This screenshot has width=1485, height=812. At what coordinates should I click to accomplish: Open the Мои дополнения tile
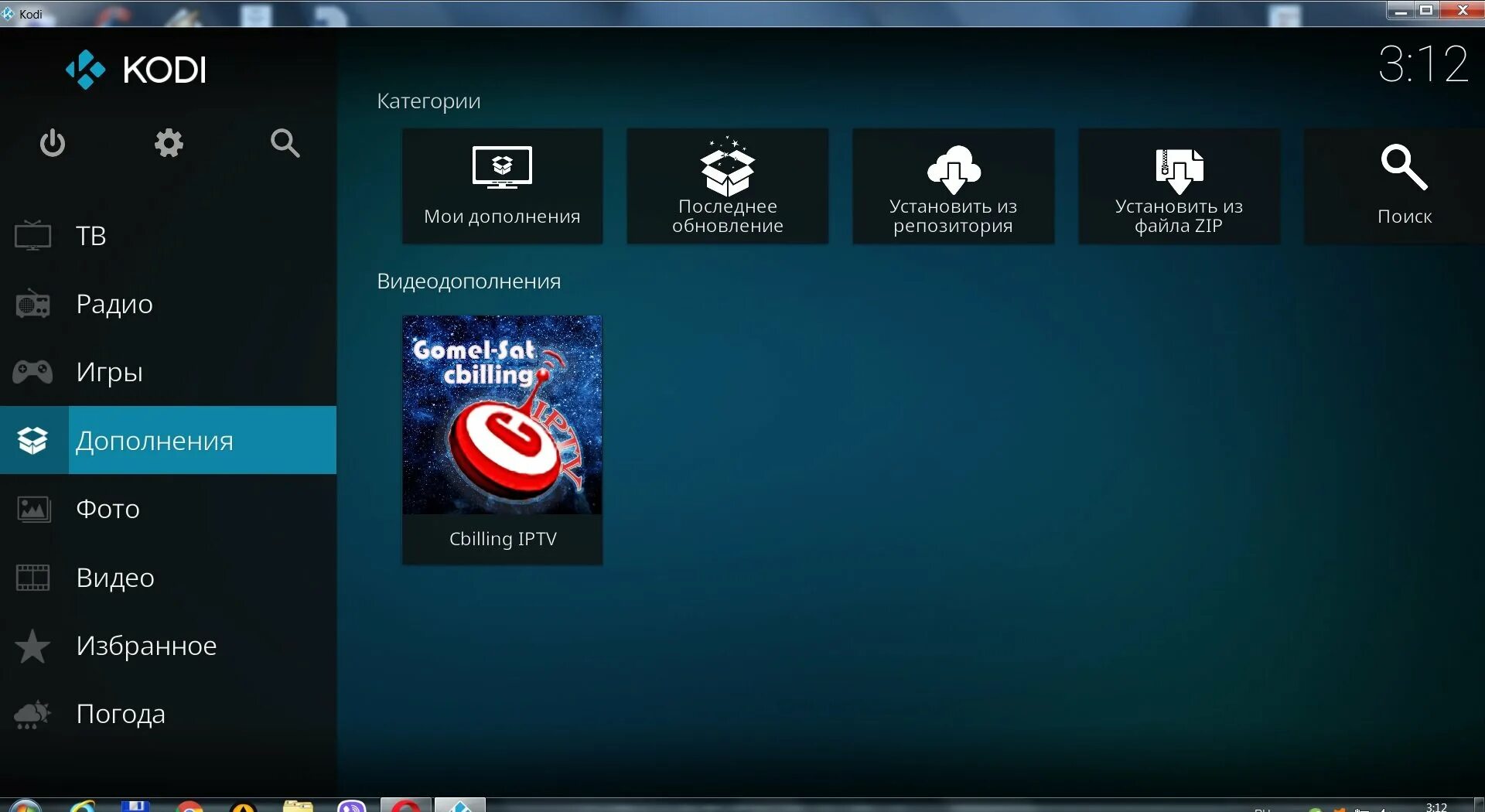502,186
